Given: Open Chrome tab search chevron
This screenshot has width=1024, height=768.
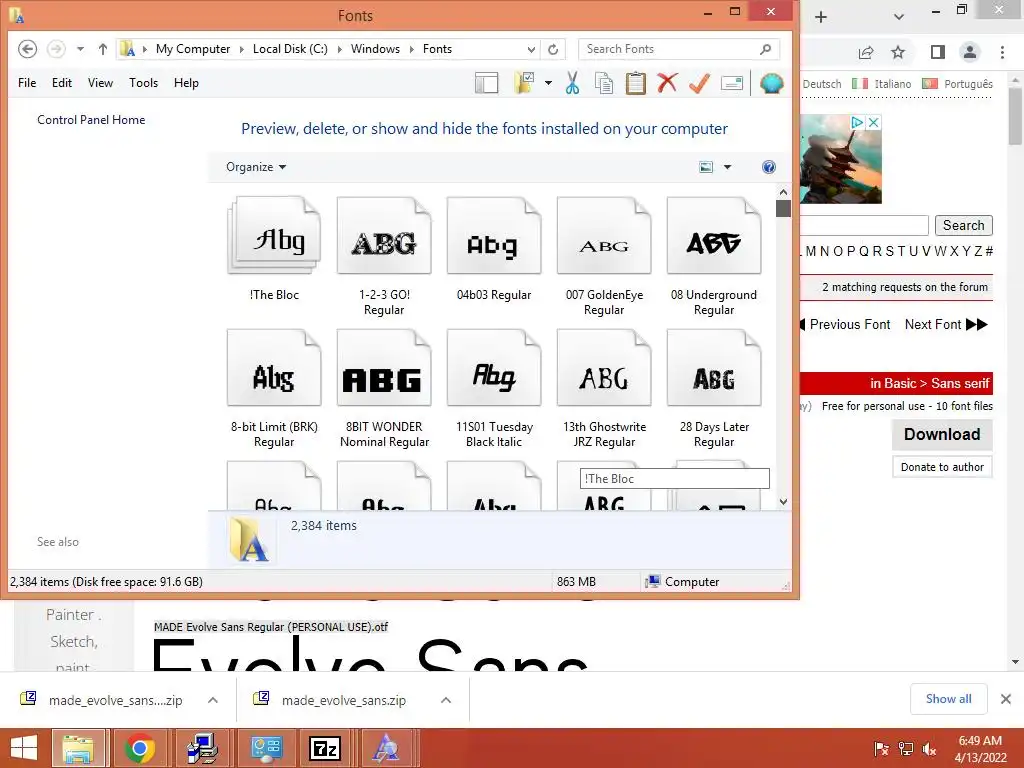Looking at the screenshot, I should pos(899,17).
